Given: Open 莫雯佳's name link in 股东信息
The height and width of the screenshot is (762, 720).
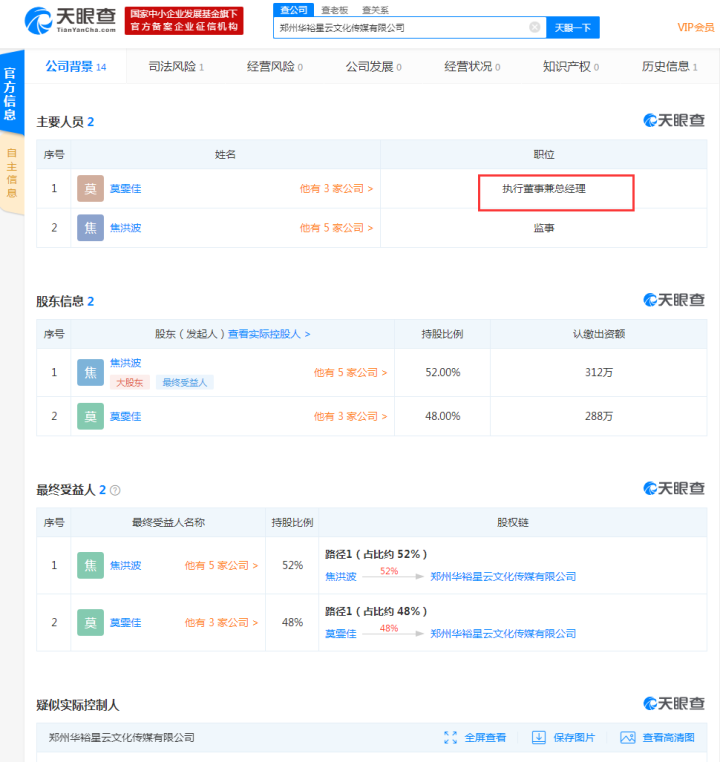Looking at the screenshot, I should 125,416.
